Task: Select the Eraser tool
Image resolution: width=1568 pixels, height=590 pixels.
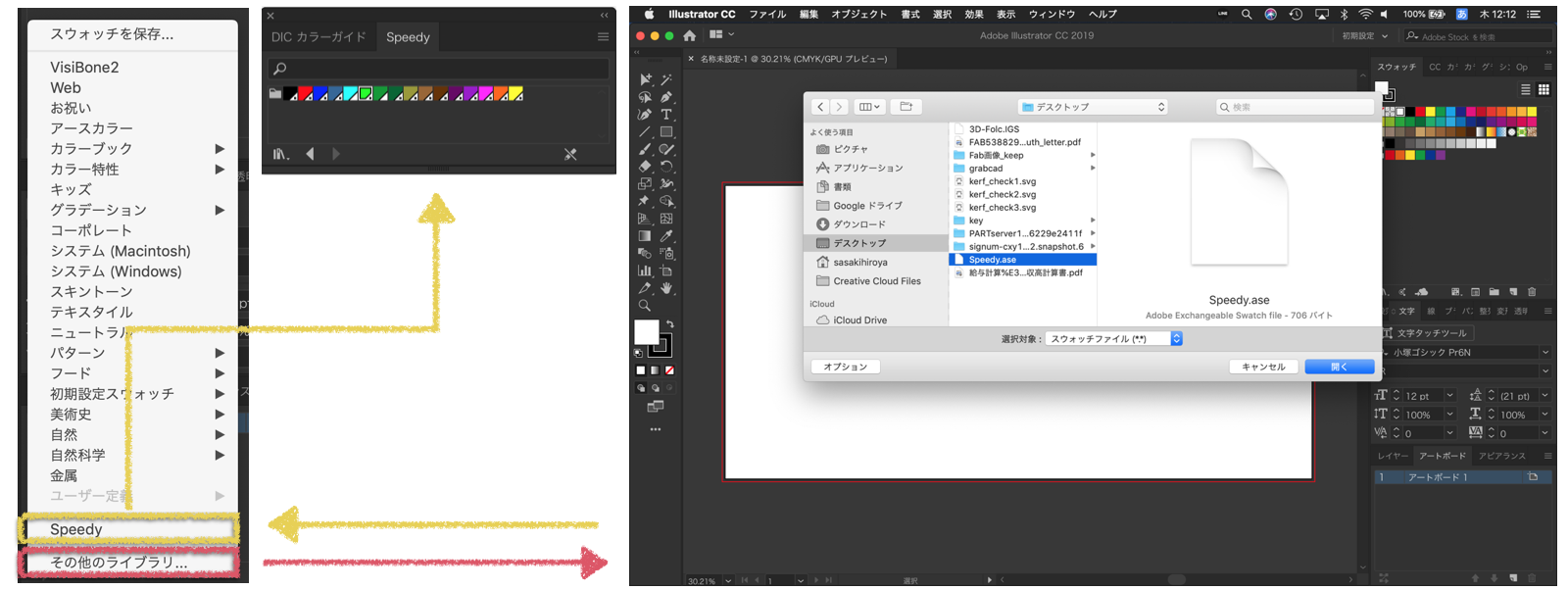Action: (645, 166)
